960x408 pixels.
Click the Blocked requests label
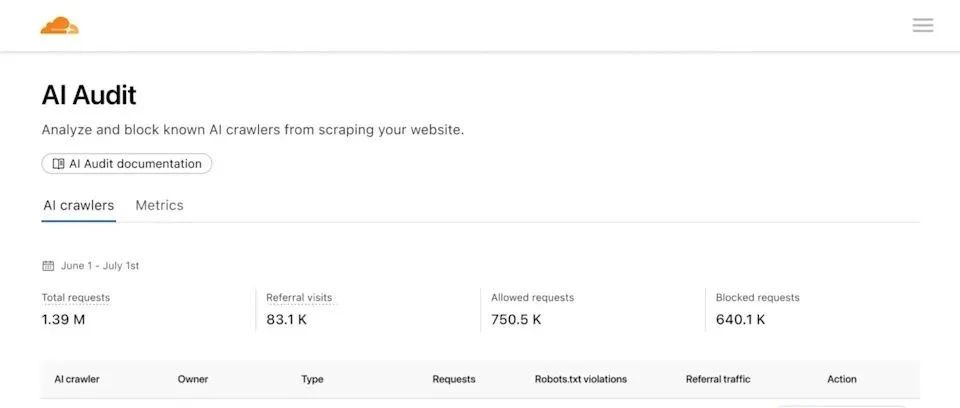[x=757, y=298]
